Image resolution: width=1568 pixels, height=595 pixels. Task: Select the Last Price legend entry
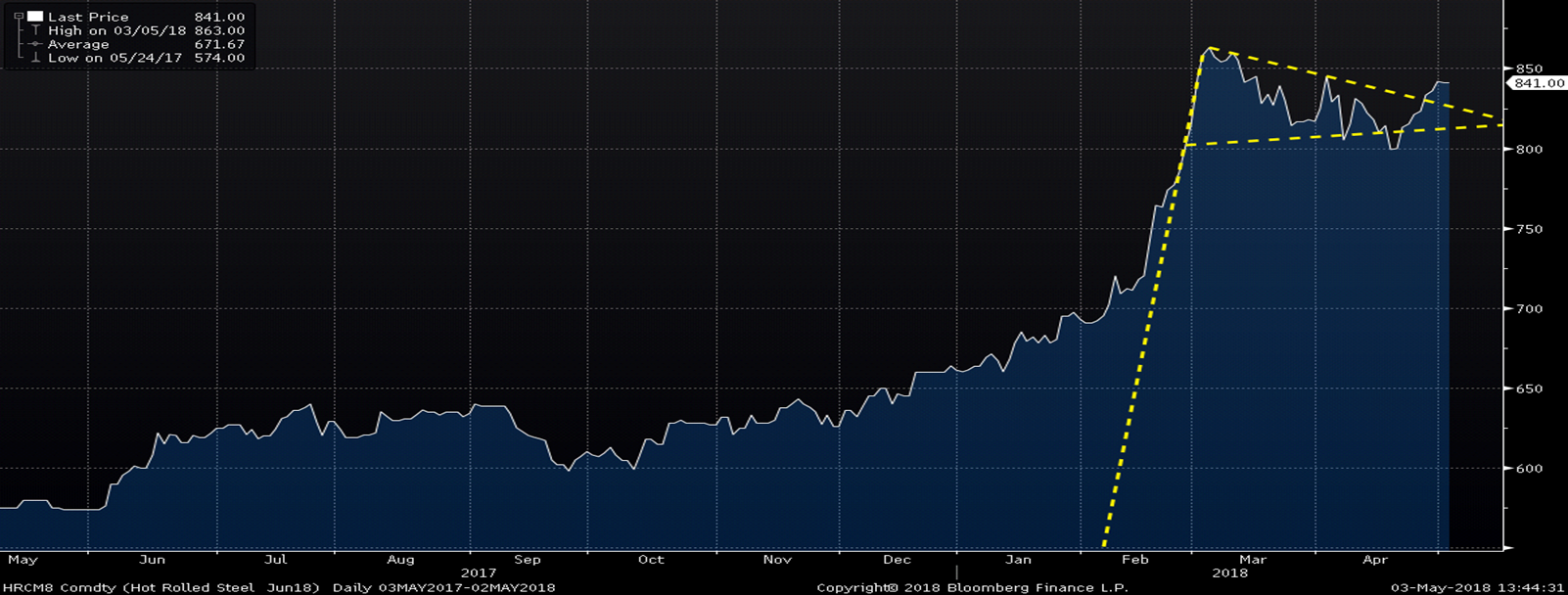point(88,17)
